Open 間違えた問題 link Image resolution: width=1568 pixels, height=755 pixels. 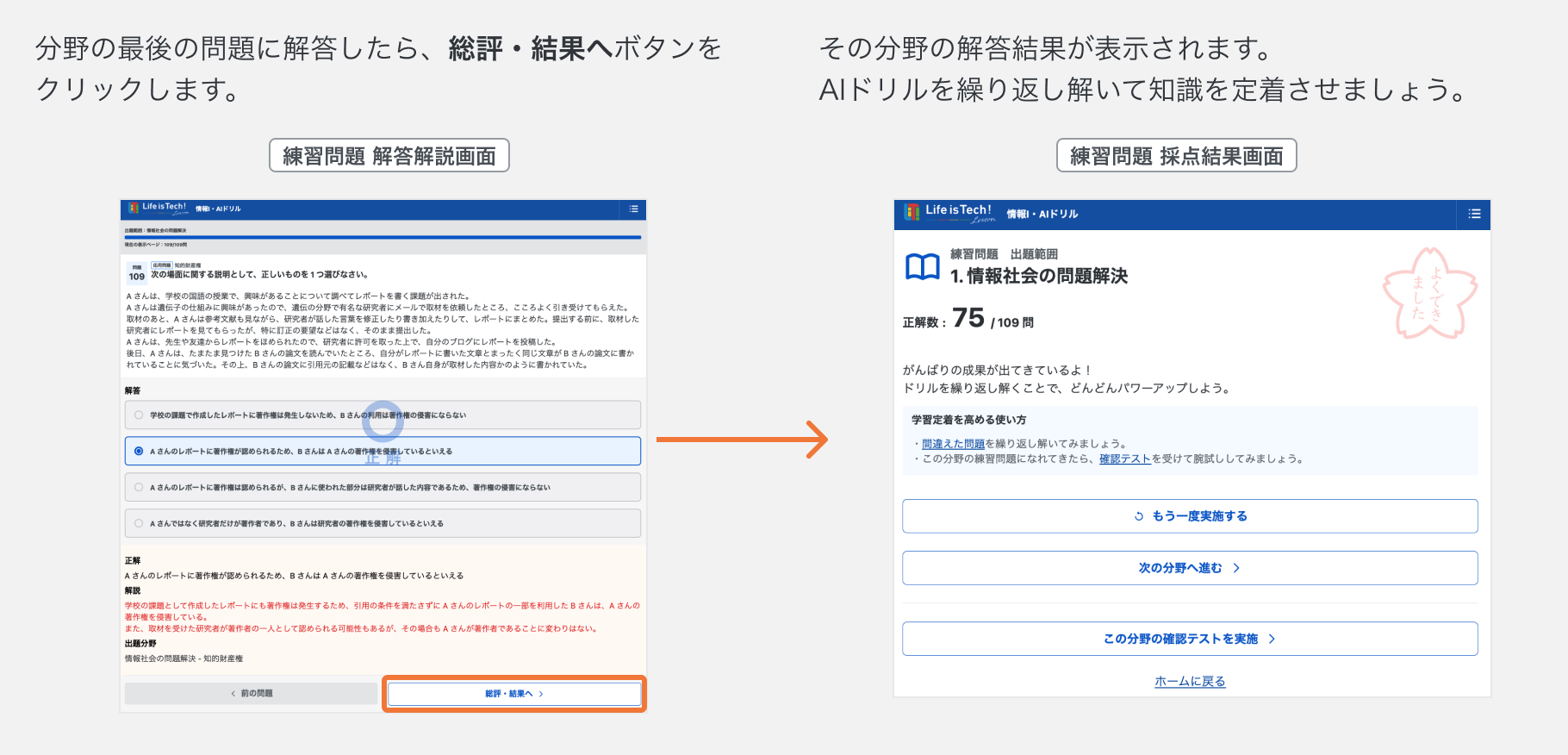click(x=953, y=444)
